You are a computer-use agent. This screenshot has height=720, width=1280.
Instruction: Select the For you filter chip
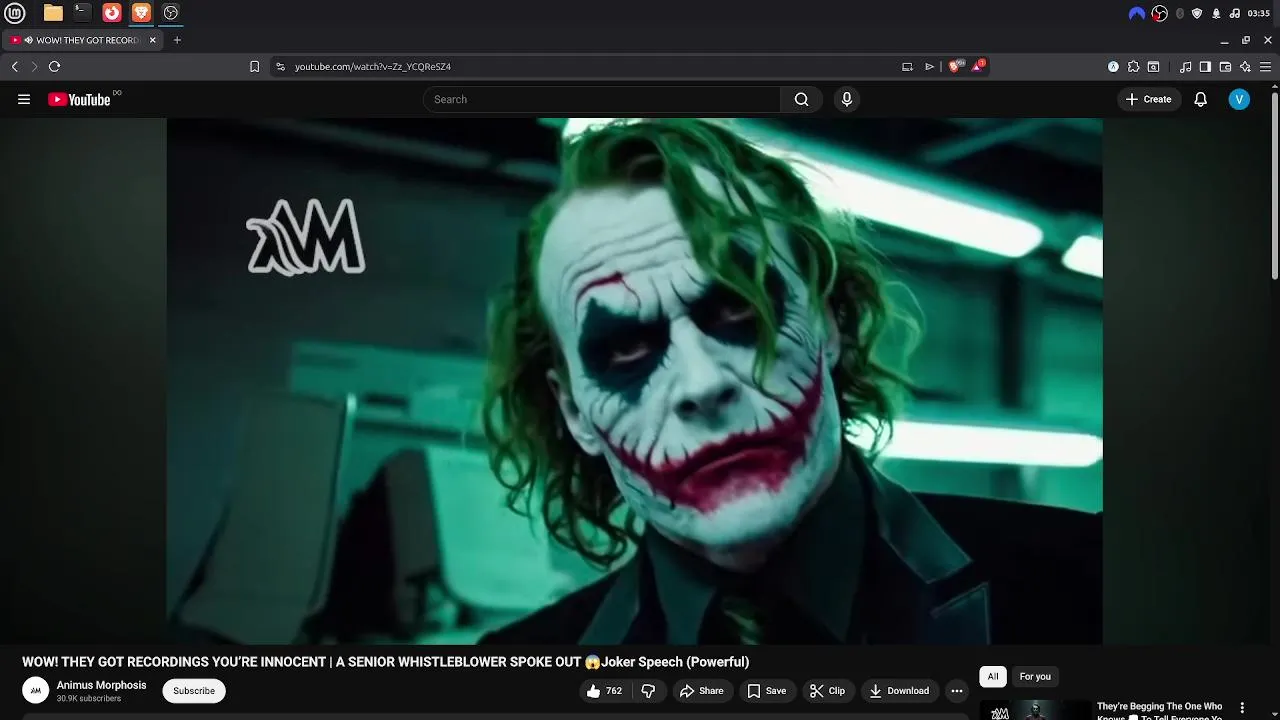1035,677
